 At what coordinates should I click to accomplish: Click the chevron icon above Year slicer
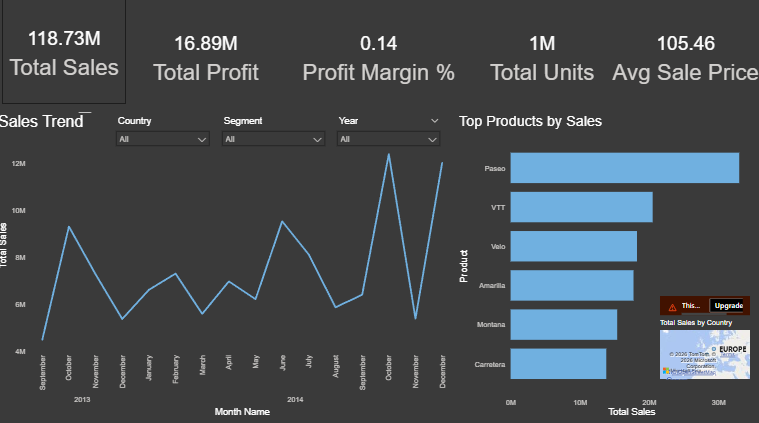click(434, 120)
